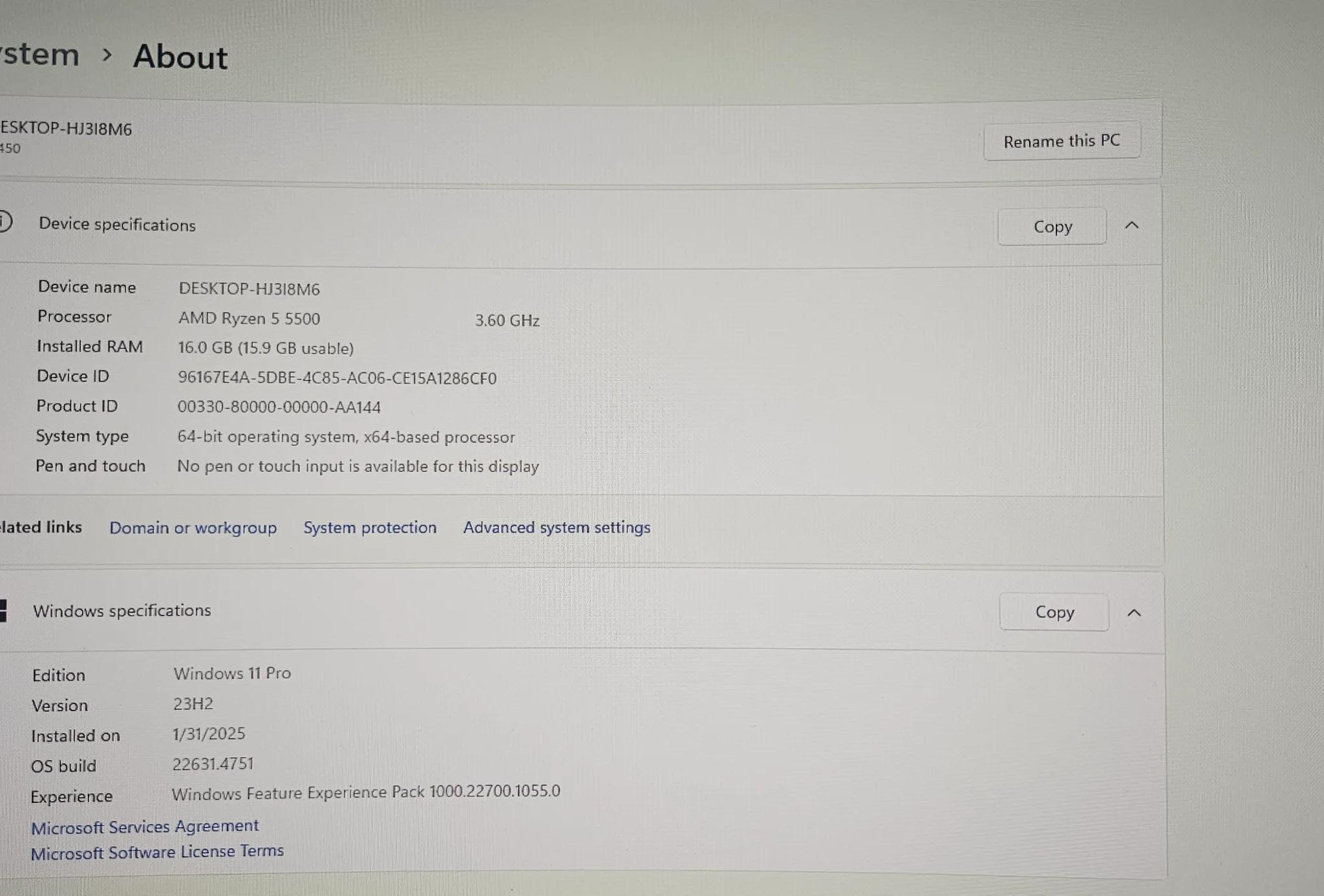This screenshot has height=896, width=1324.
Task: Click the Device ID label
Action: coord(72,376)
